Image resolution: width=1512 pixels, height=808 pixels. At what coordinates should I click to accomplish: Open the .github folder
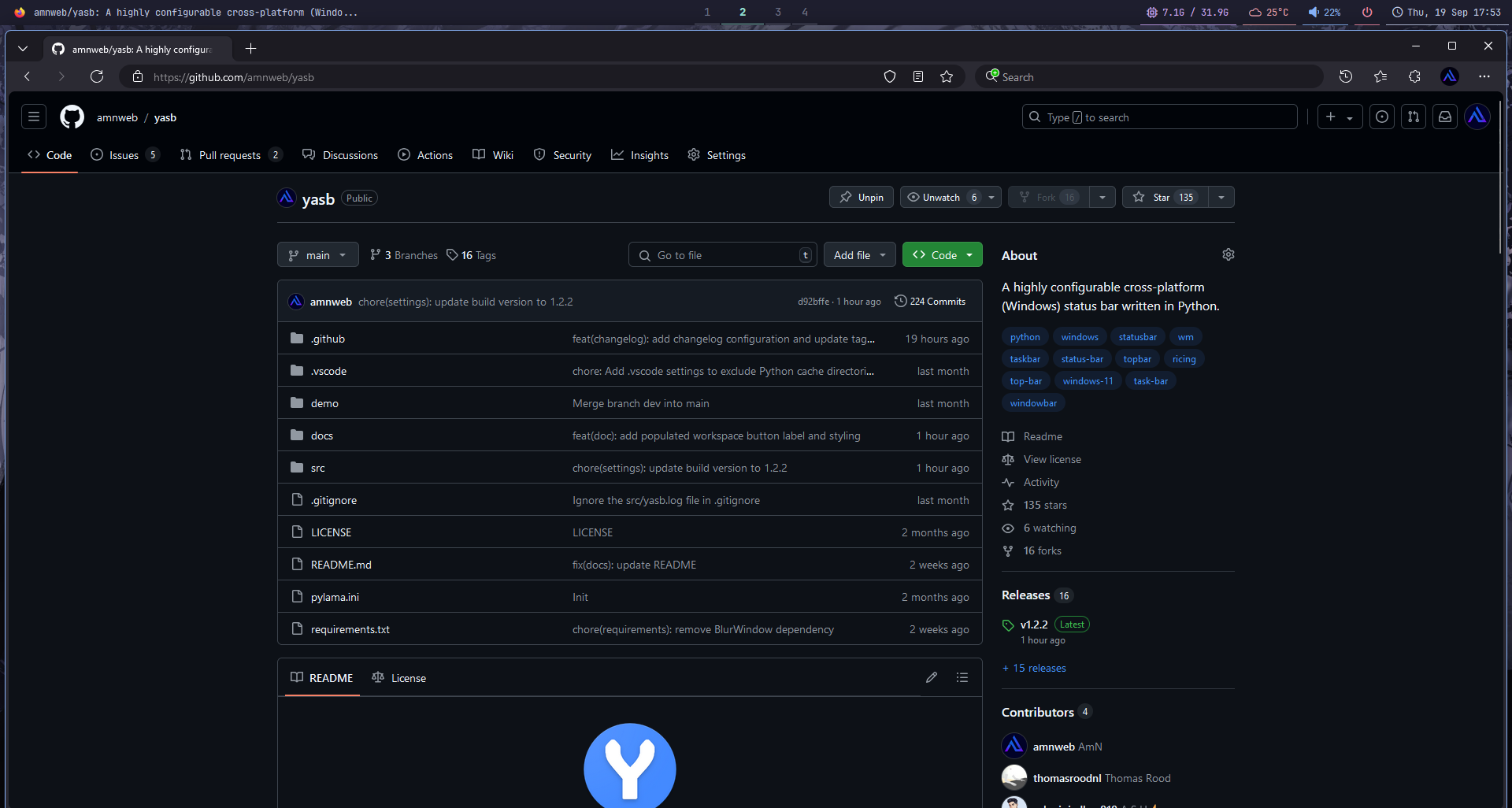[x=328, y=339]
